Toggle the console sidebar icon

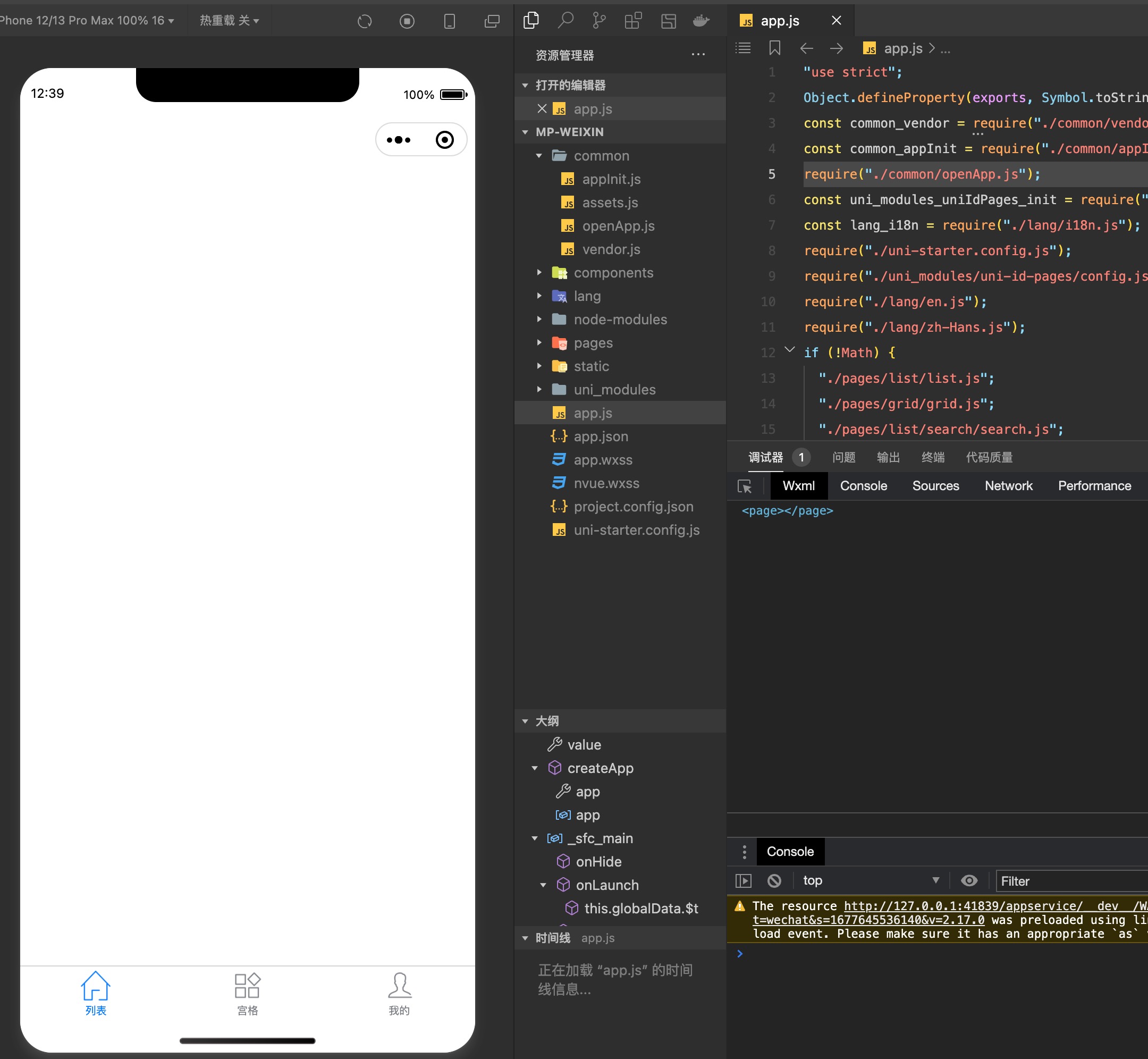click(x=743, y=881)
